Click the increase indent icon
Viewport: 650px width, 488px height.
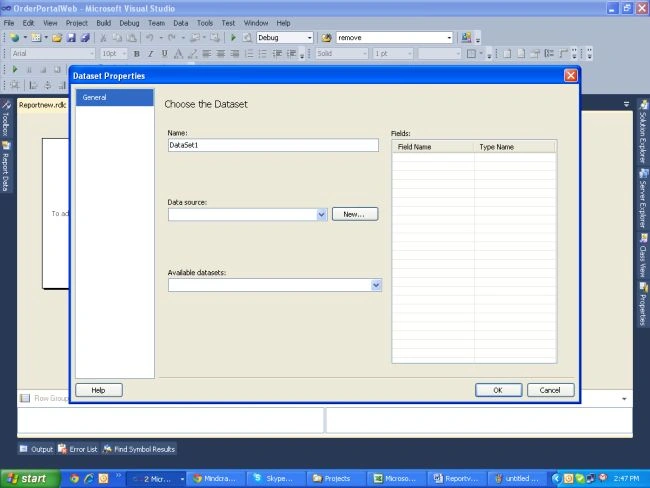tap(291, 53)
